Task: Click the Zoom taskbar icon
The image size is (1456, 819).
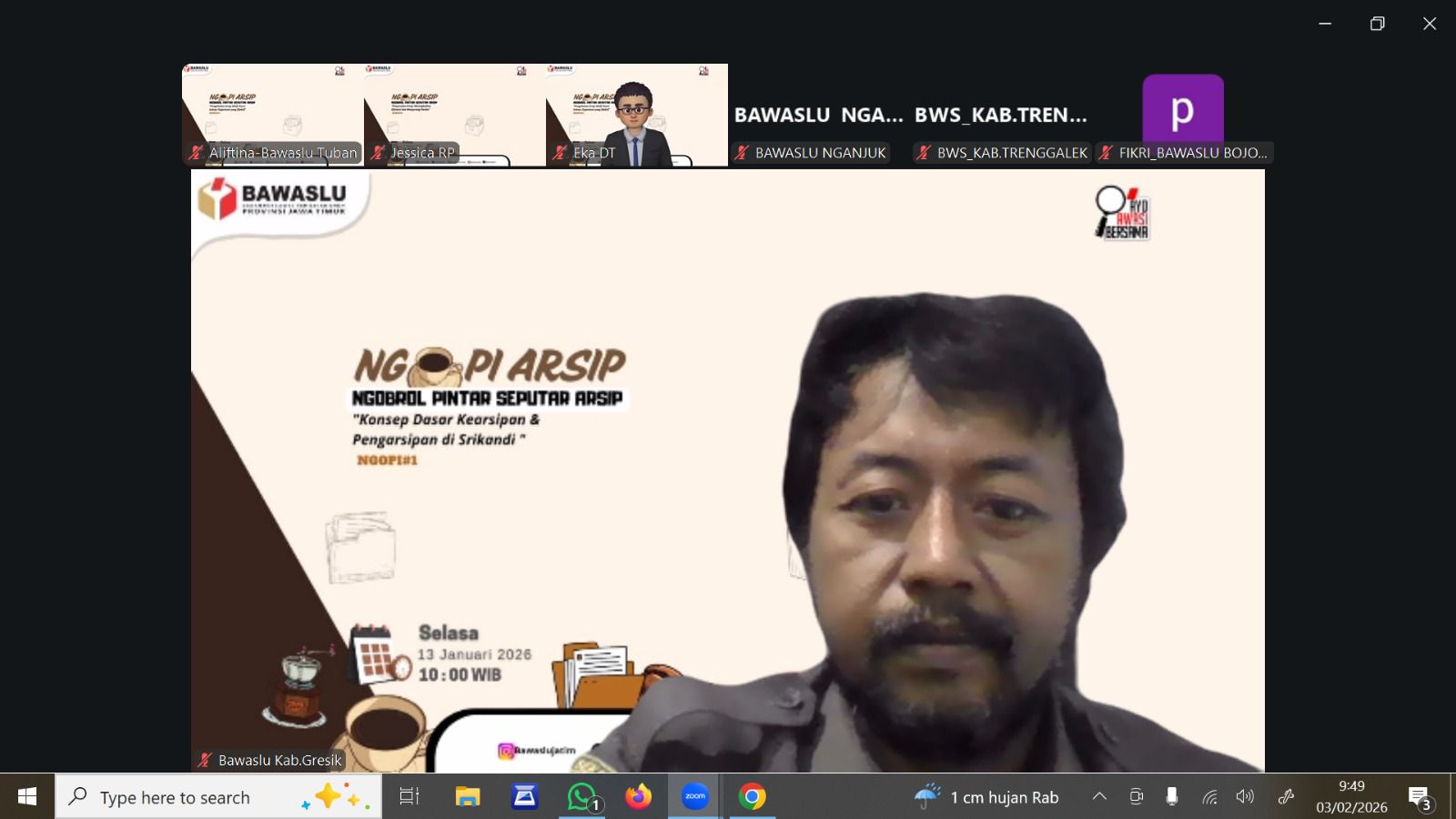Action: pos(695,797)
